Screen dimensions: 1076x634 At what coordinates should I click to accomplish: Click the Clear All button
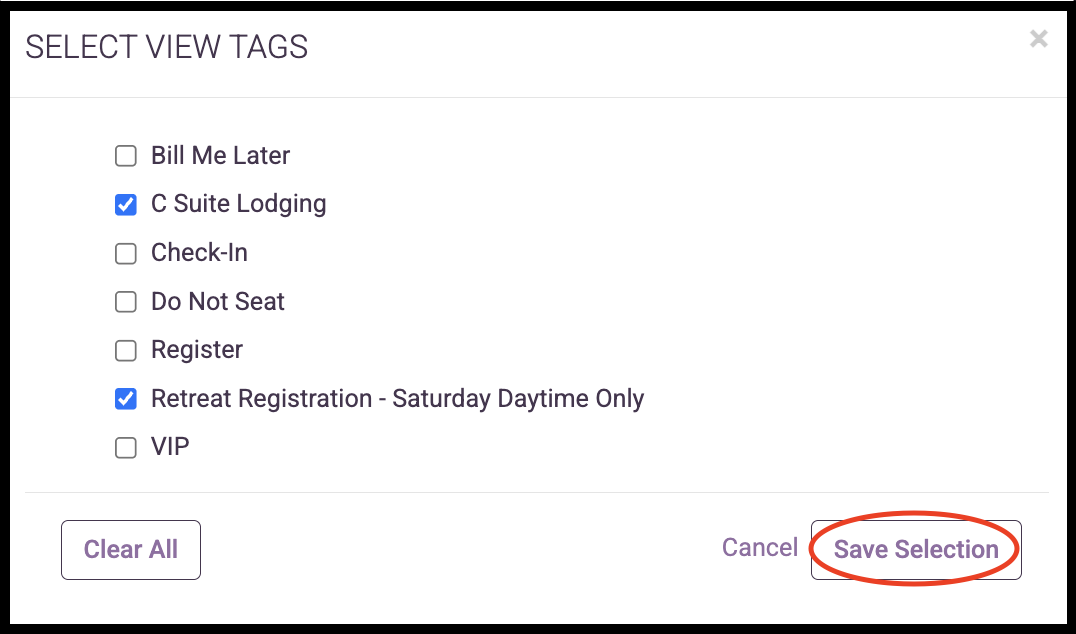click(130, 549)
